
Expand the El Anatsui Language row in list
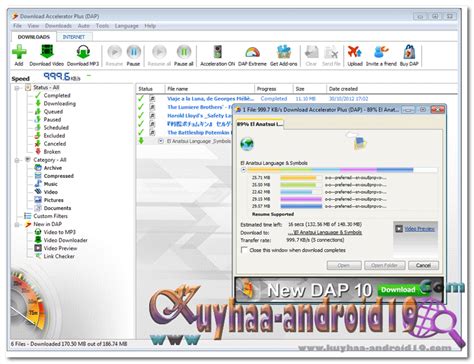(161, 141)
